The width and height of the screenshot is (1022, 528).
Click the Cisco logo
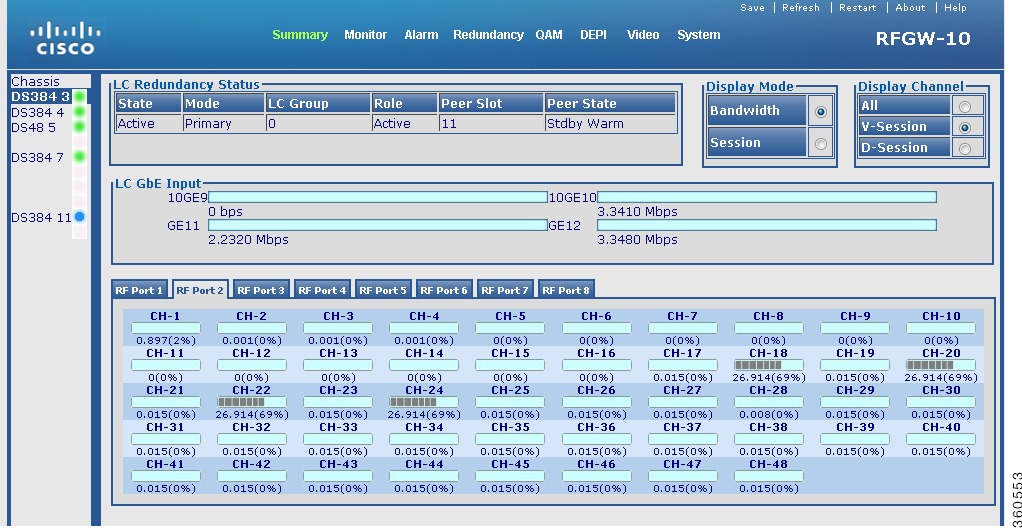coord(65,38)
